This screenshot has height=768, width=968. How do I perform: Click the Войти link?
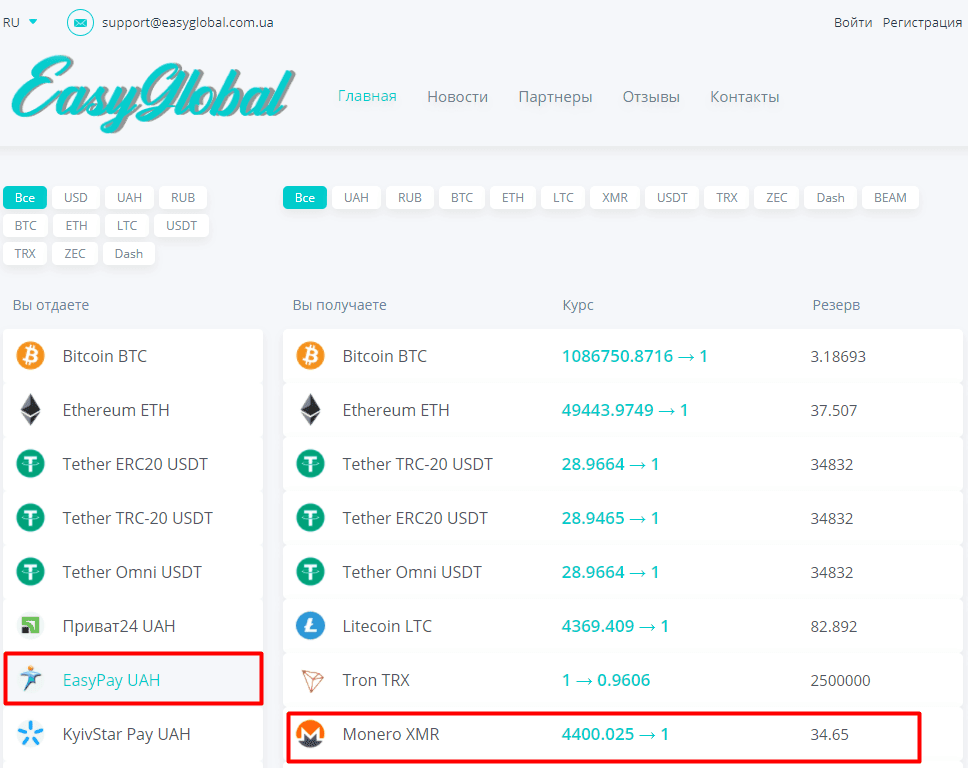(x=853, y=21)
